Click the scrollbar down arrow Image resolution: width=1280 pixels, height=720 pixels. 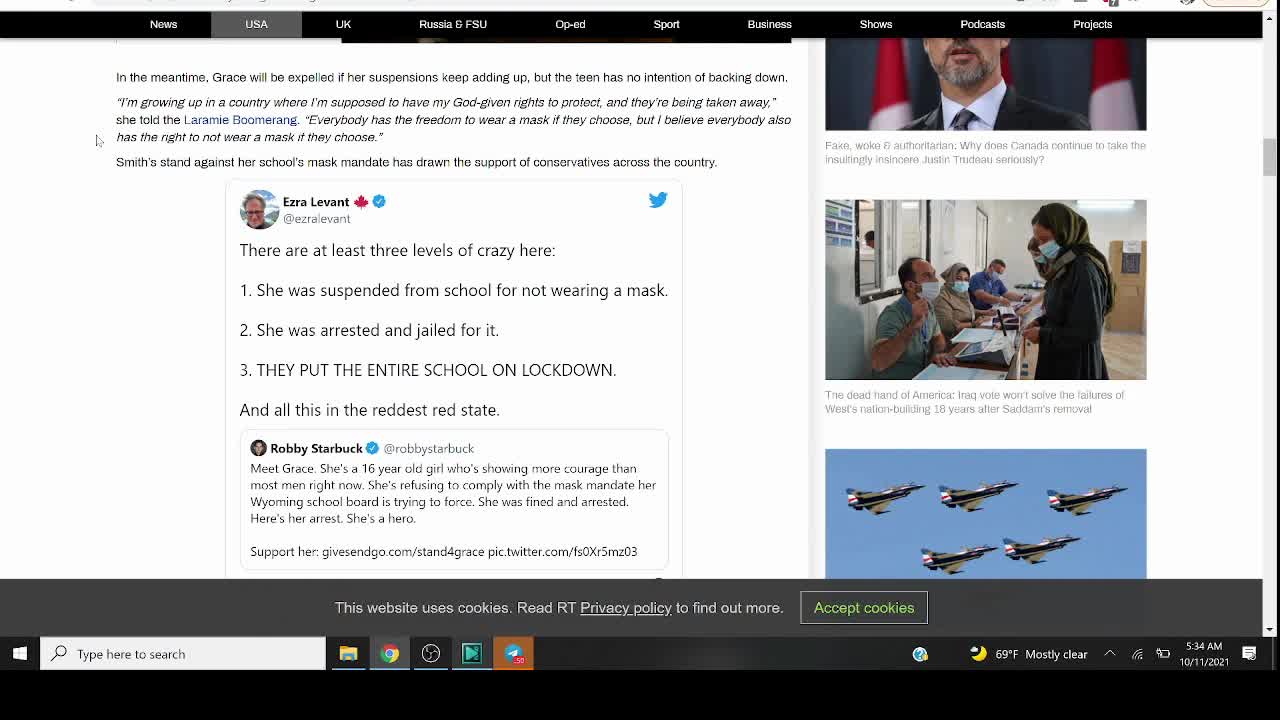(x=1270, y=630)
